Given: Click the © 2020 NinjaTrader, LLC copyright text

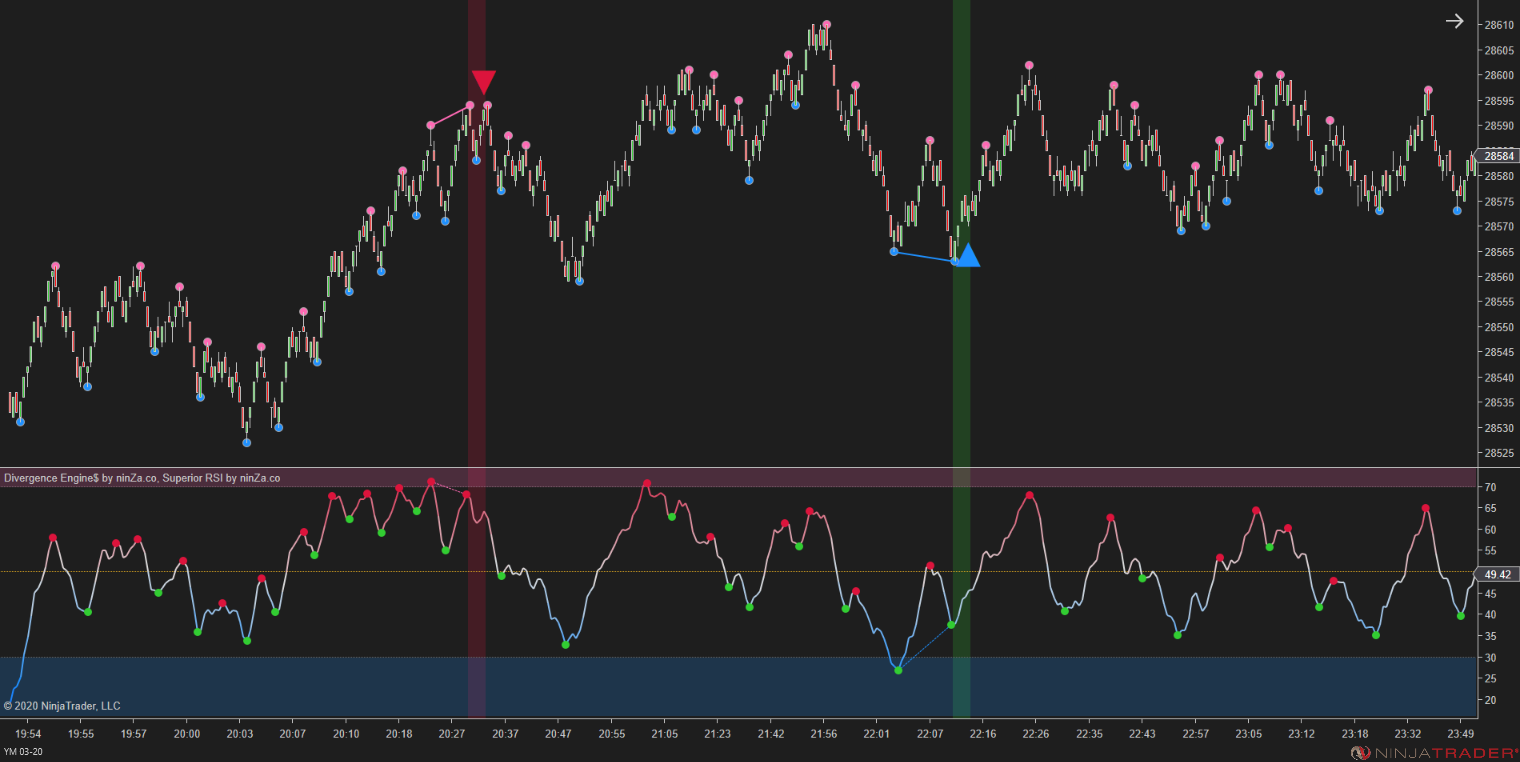Looking at the screenshot, I should click(62, 706).
